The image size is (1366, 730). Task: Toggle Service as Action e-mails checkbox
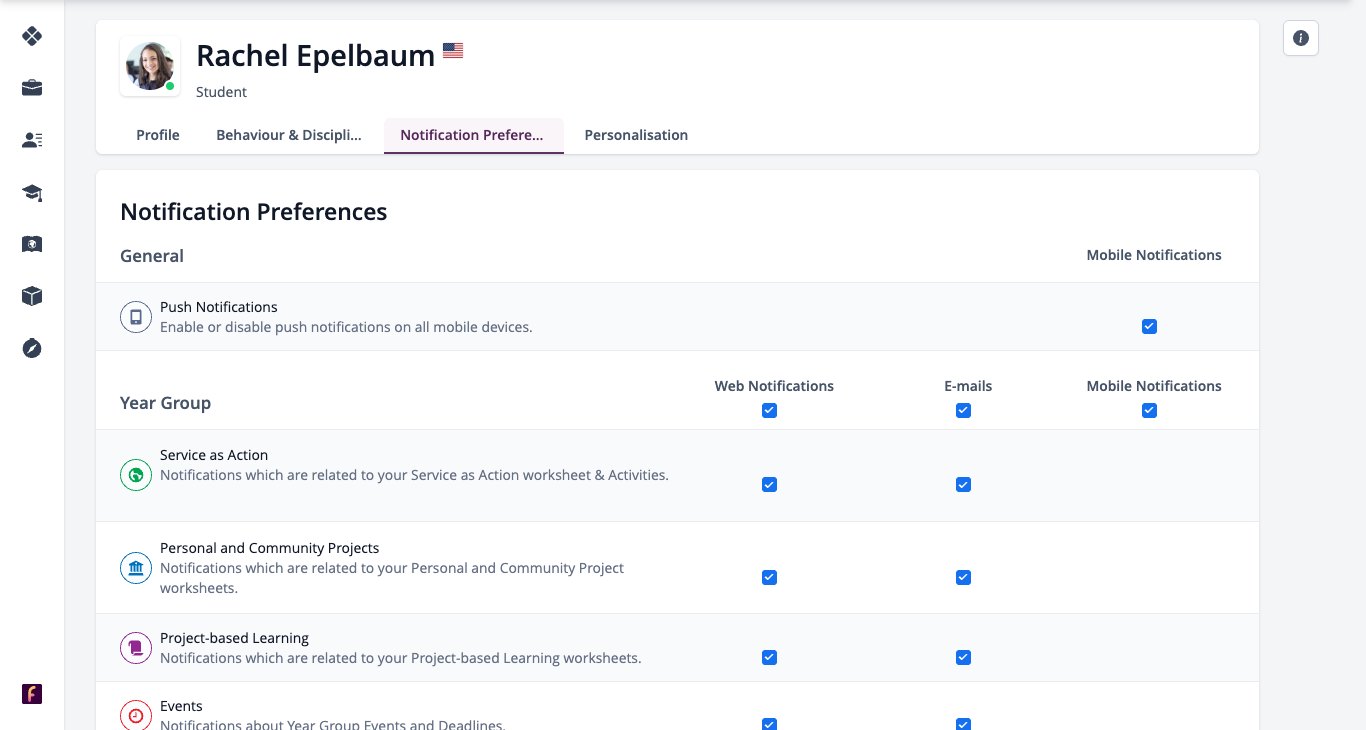pos(963,485)
